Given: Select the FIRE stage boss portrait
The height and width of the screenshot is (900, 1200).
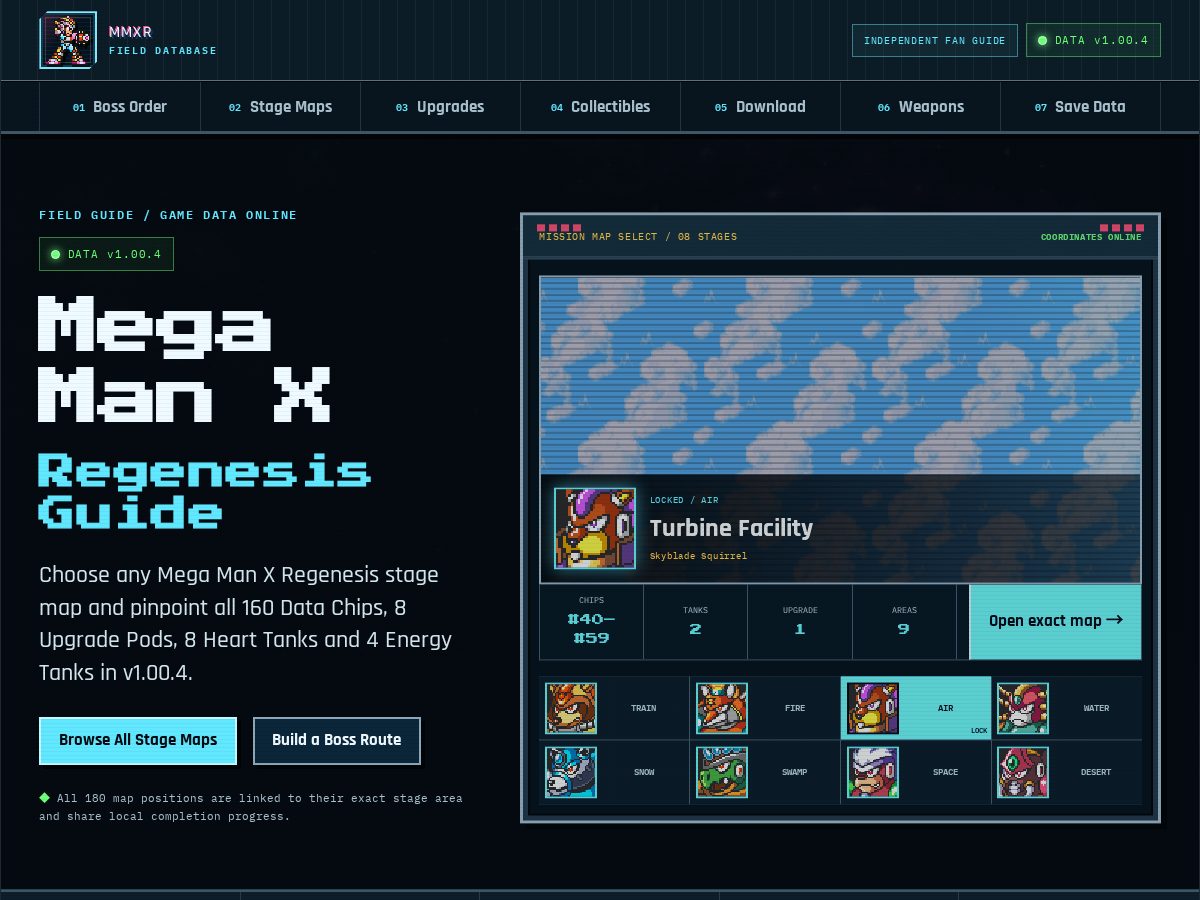Looking at the screenshot, I should tap(722, 708).
